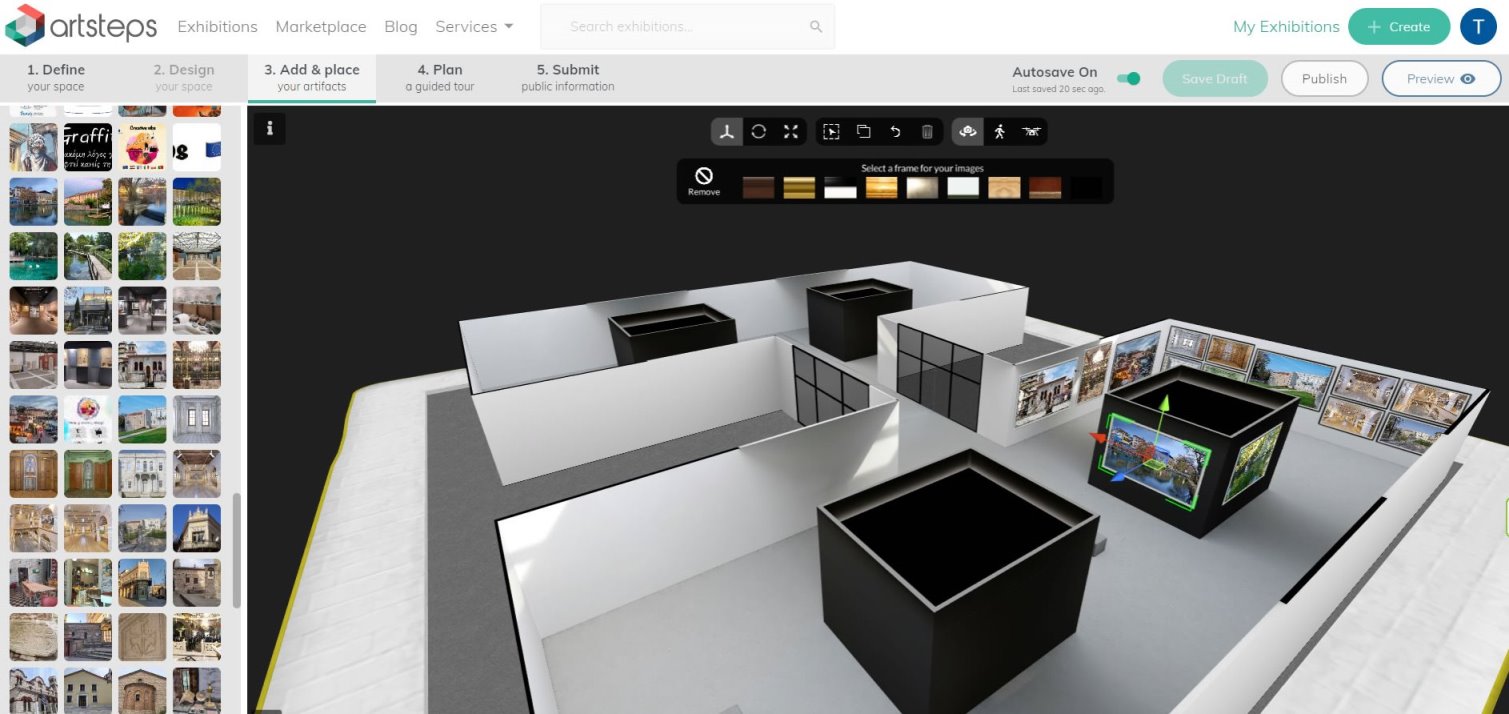
Task: Click the undo arrow icon
Action: (895, 132)
